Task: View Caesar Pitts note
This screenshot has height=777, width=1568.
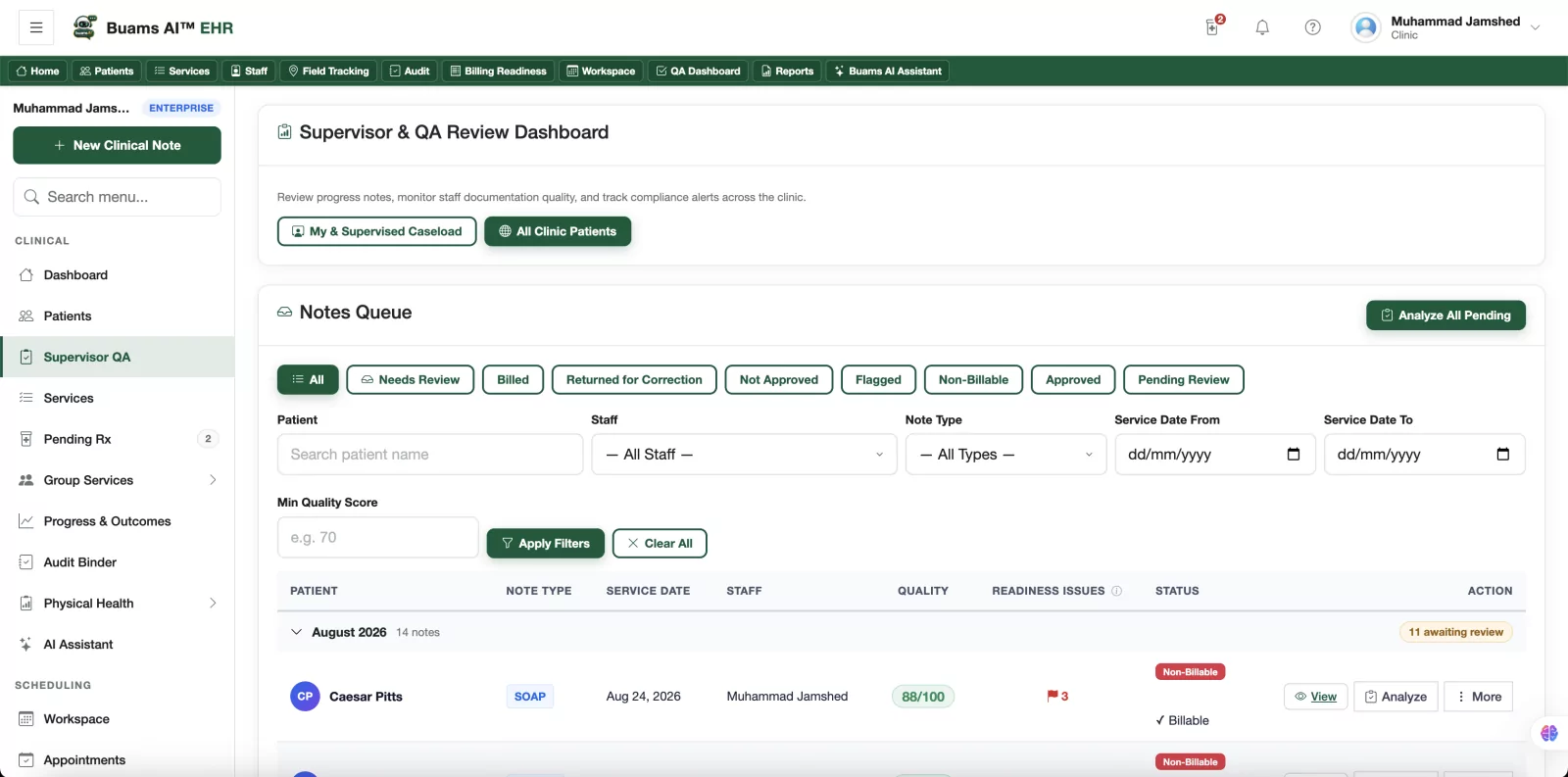Action: point(1315,697)
